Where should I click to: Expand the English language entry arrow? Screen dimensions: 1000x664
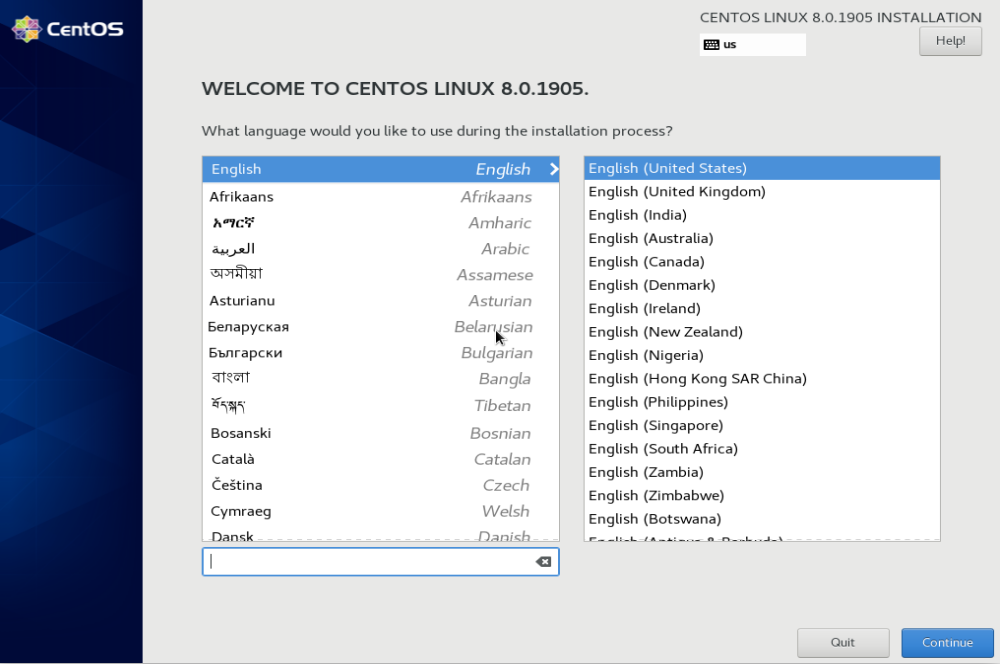click(556, 169)
